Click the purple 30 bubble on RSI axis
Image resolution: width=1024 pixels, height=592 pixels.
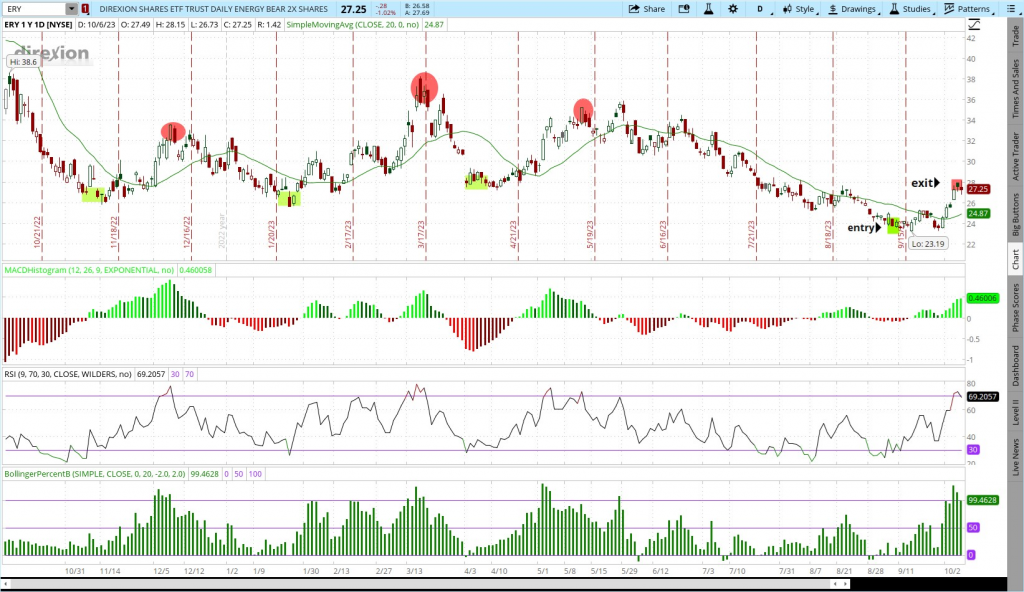point(973,450)
